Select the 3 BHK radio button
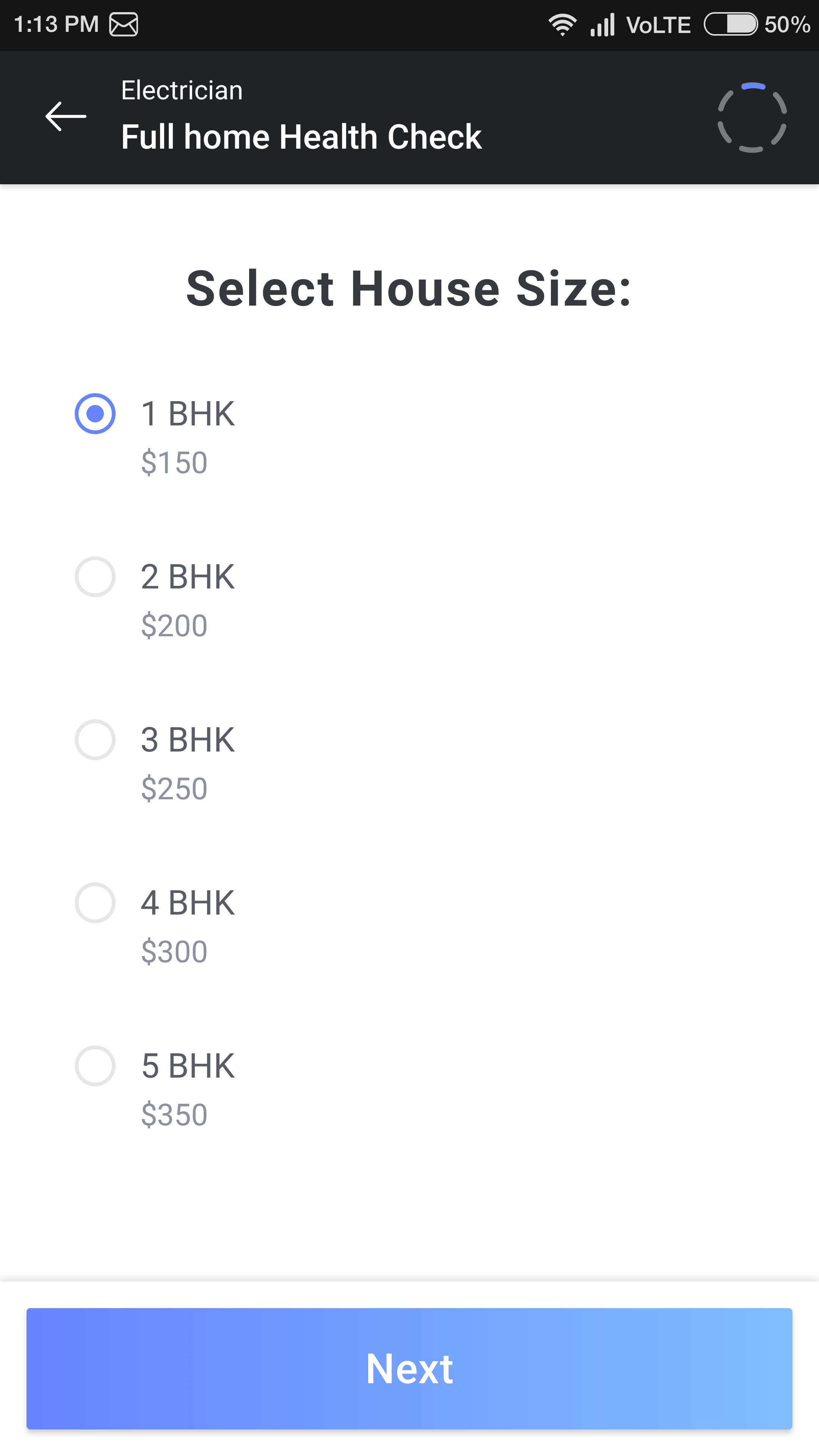Screen dimensions: 819x1456 (x=95, y=740)
